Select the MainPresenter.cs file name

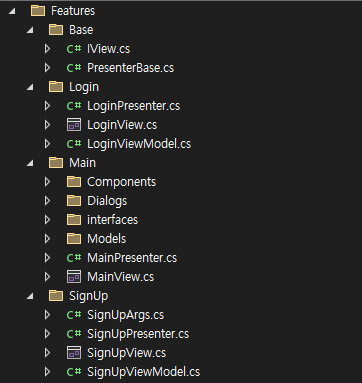point(132,258)
